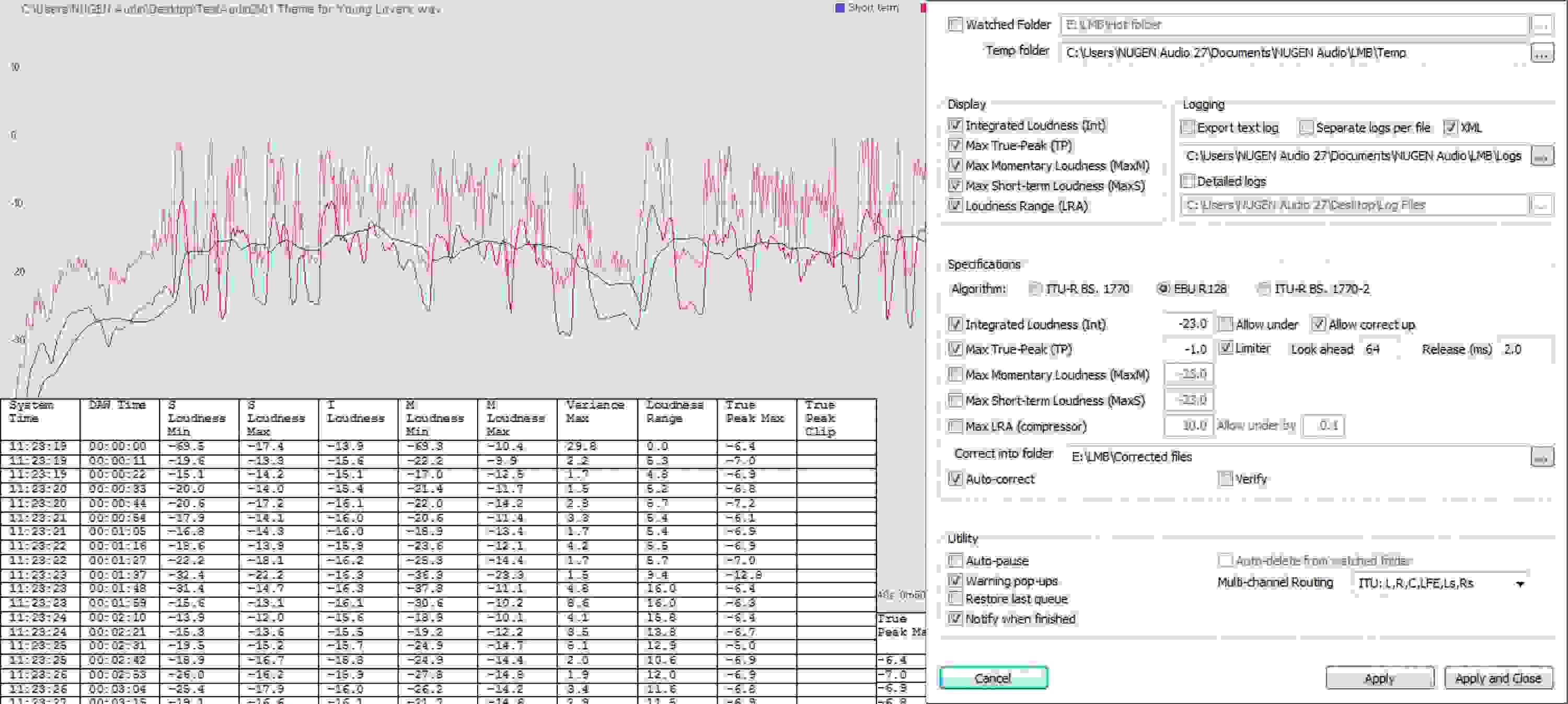
Task: Enable the Export text log option
Action: coord(1187,127)
